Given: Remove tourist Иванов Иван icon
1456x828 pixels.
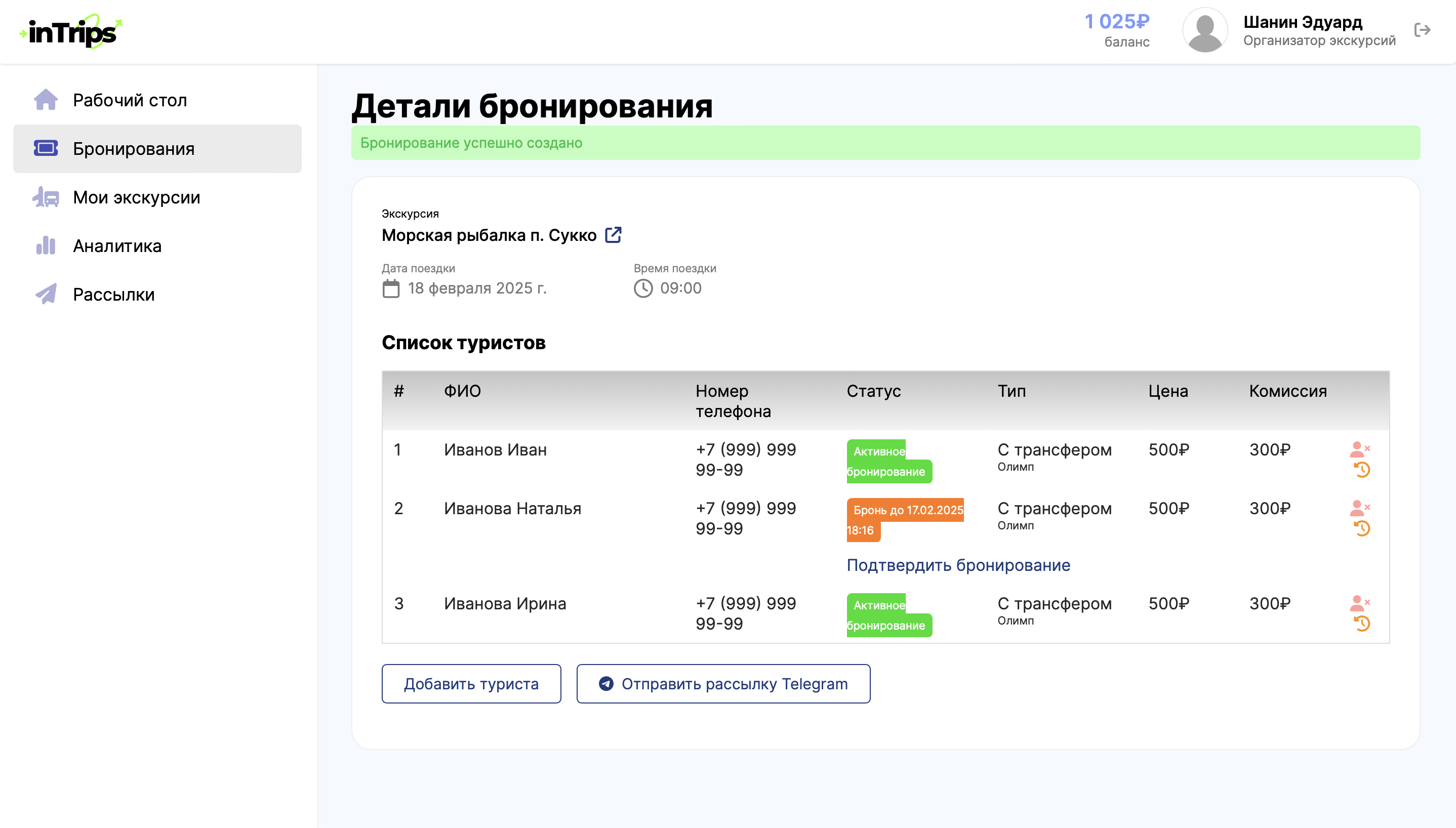Looking at the screenshot, I should pyautogui.click(x=1359, y=449).
